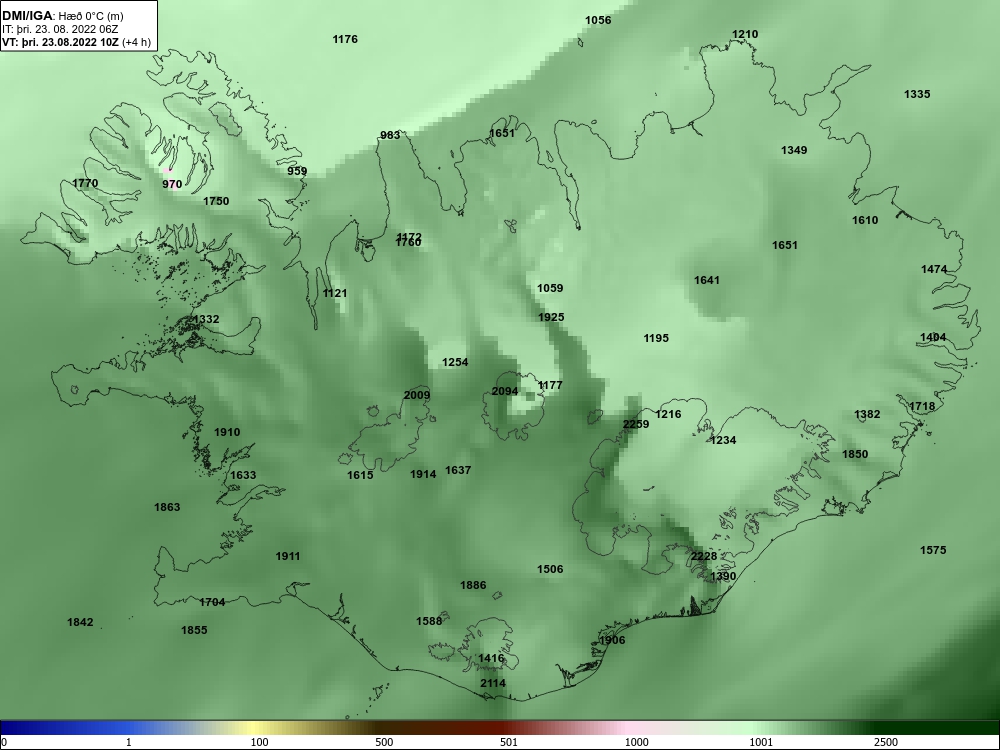Click the height label 1588

[429, 621]
